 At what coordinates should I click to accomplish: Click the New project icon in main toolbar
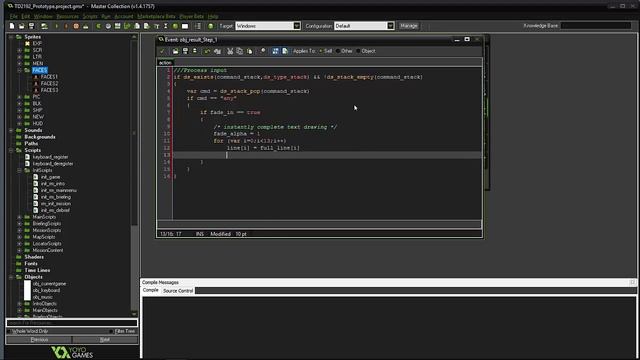12,26
